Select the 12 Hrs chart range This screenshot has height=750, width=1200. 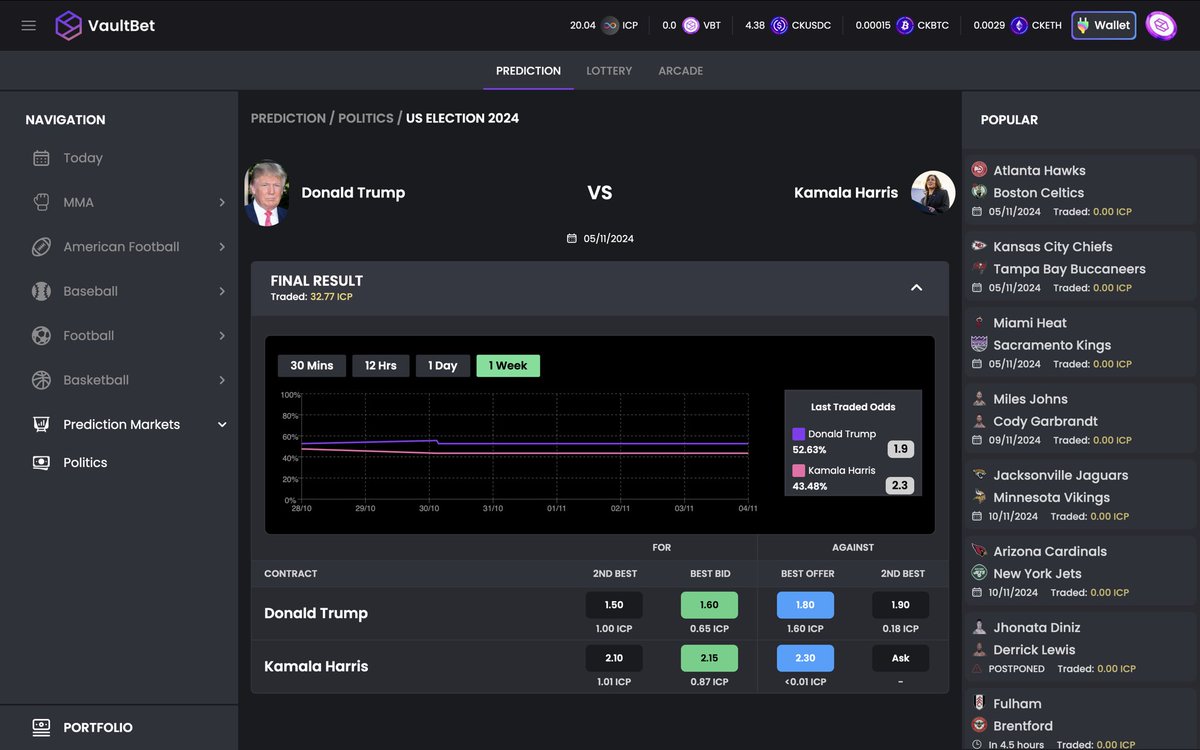pos(380,366)
